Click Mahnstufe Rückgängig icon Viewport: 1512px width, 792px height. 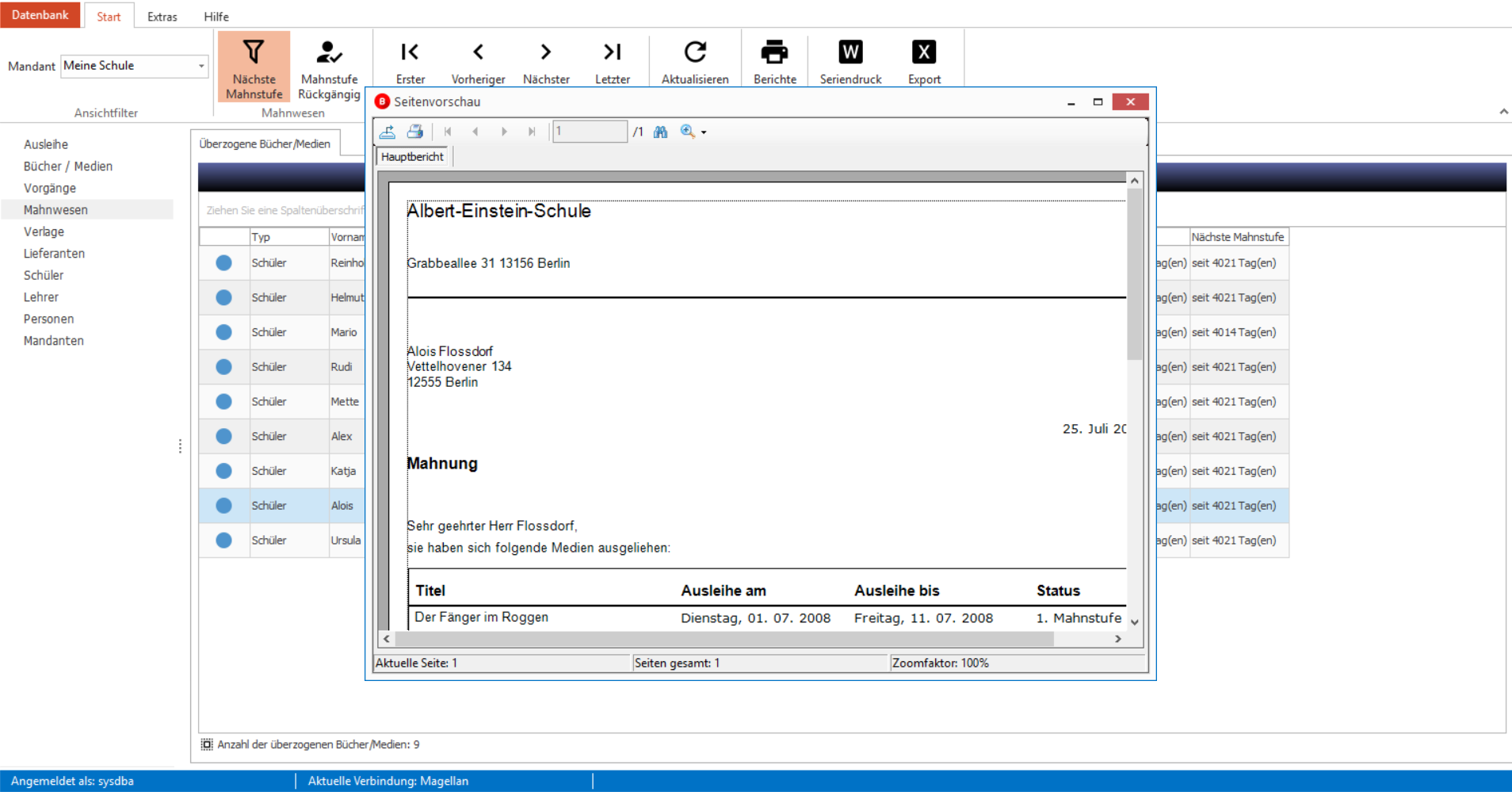pyautogui.click(x=329, y=52)
